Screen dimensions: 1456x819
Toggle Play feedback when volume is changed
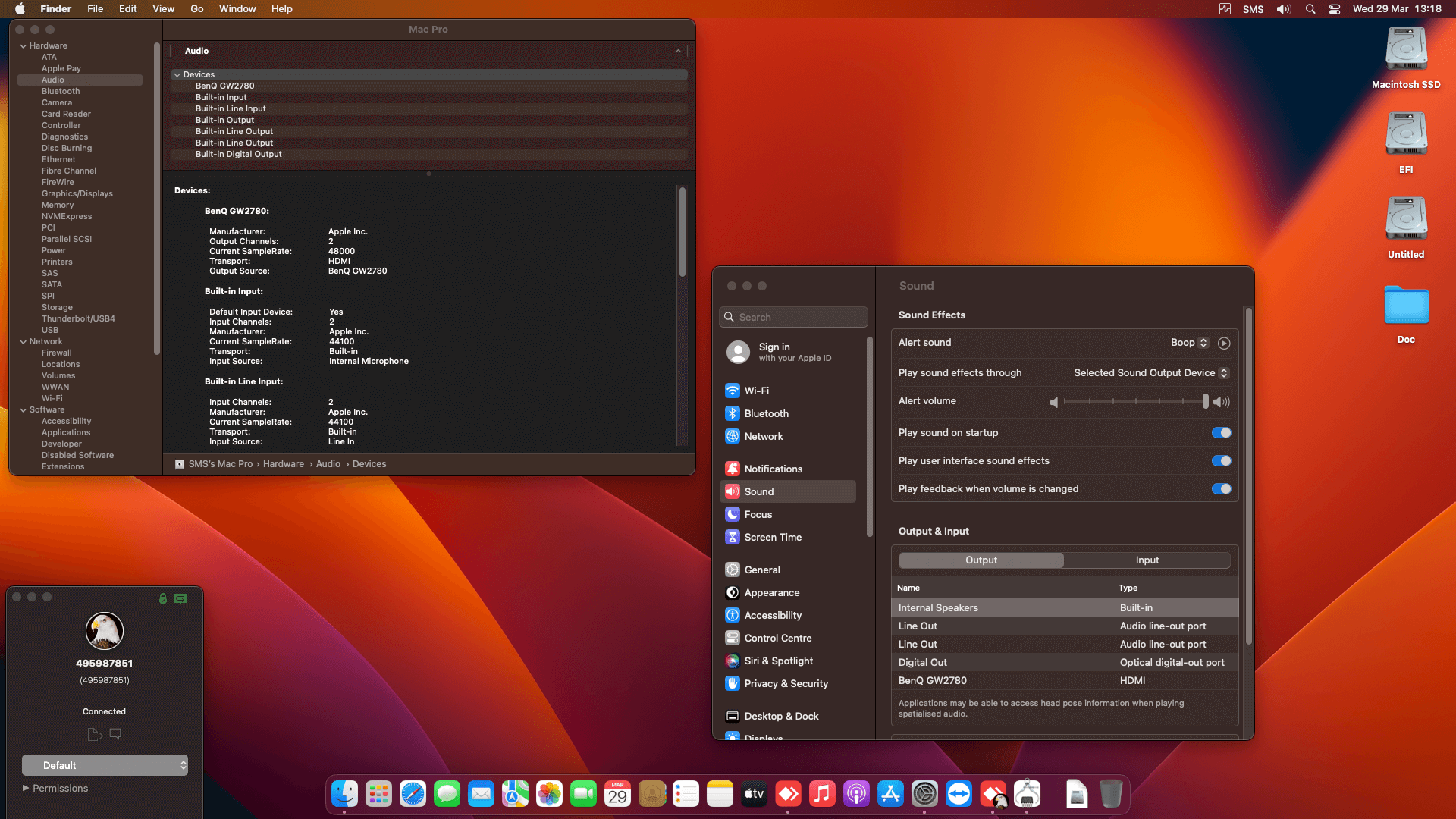[x=1221, y=489]
